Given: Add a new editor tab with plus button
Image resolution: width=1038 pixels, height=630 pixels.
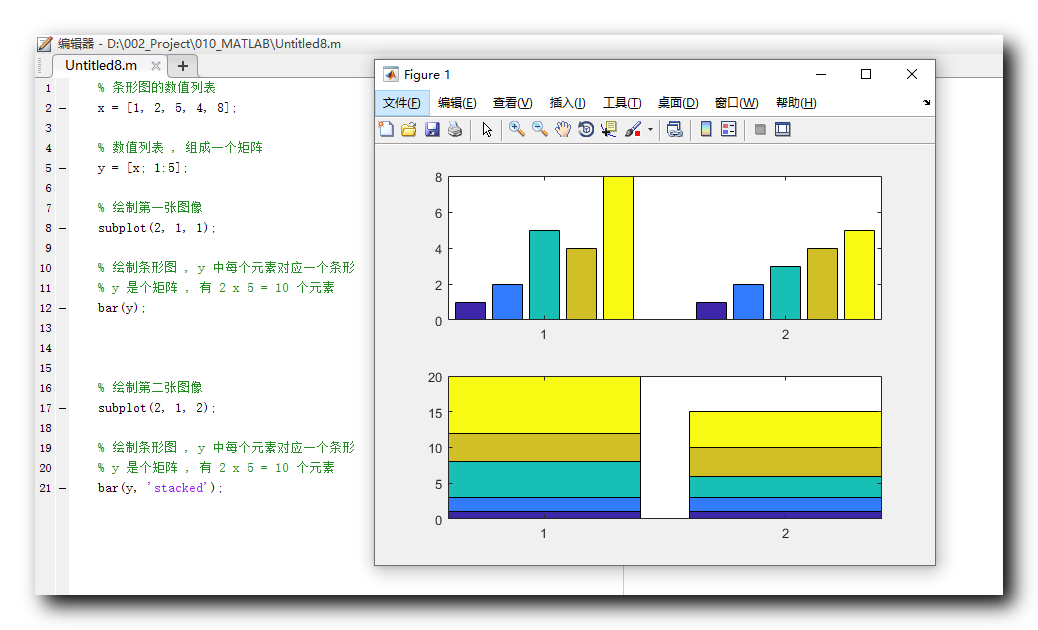Looking at the screenshot, I should click(183, 66).
